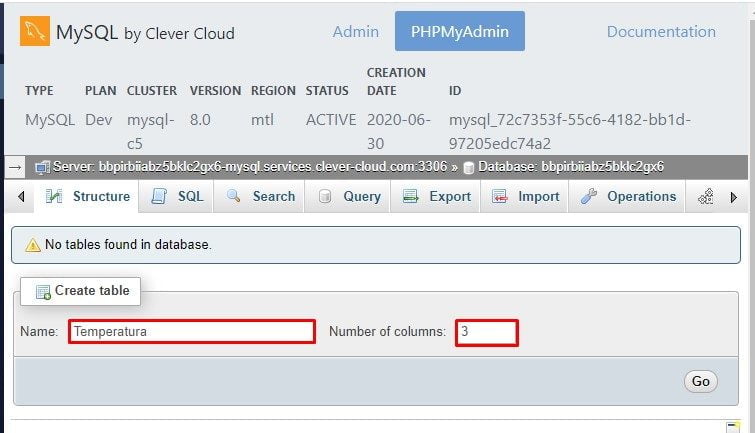Viewport: 755px width, 433px height.
Task: Click the SQL tab icon
Action: [160, 197]
